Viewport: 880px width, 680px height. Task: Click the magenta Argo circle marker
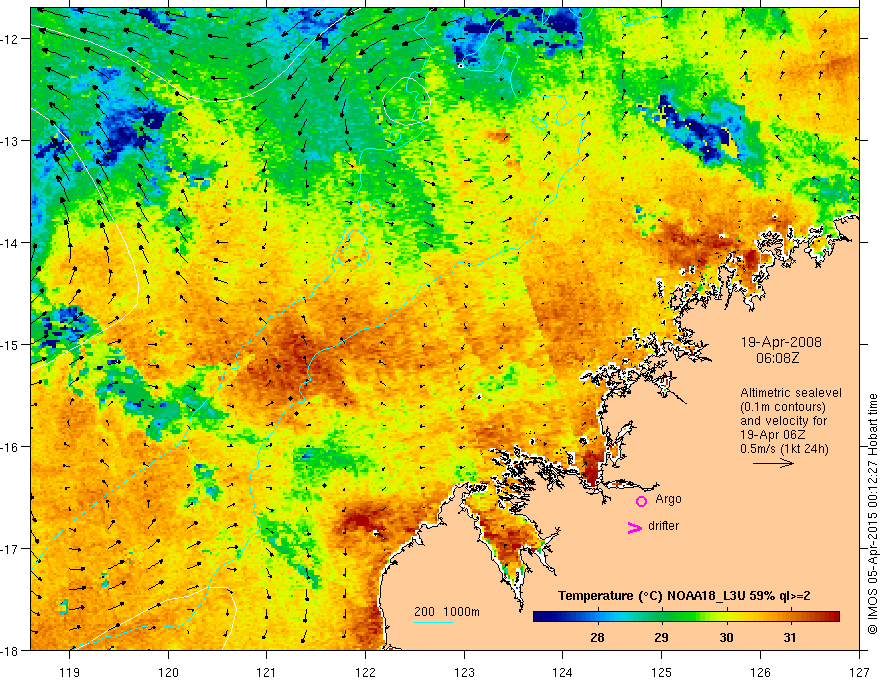tap(641, 501)
